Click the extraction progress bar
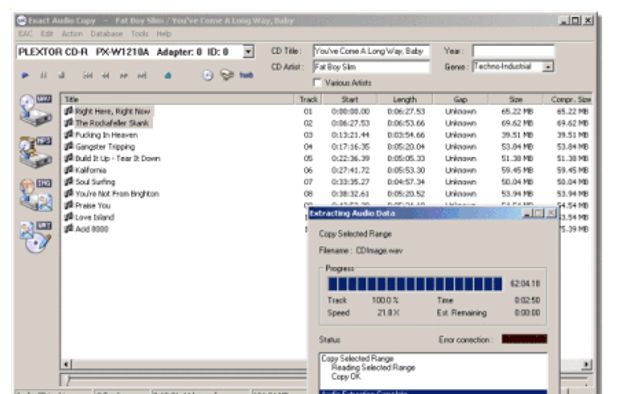Viewport: 618px width, 394px height. 415,284
